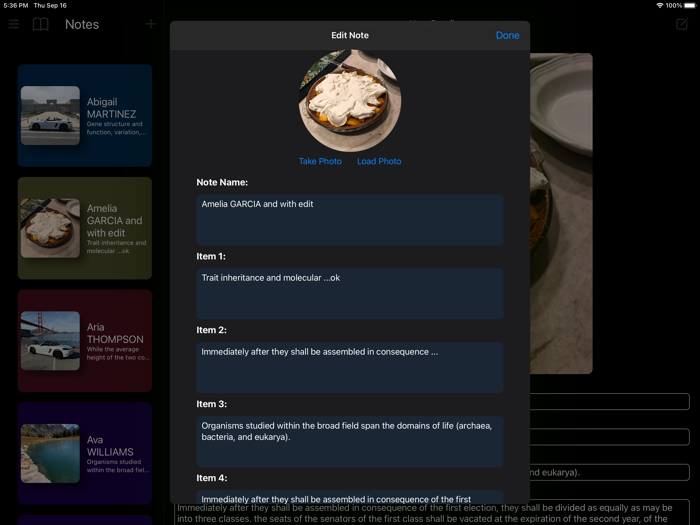The width and height of the screenshot is (700, 525).
Task: Open the filter settings icon in sidebar
Action: [14, 24]
